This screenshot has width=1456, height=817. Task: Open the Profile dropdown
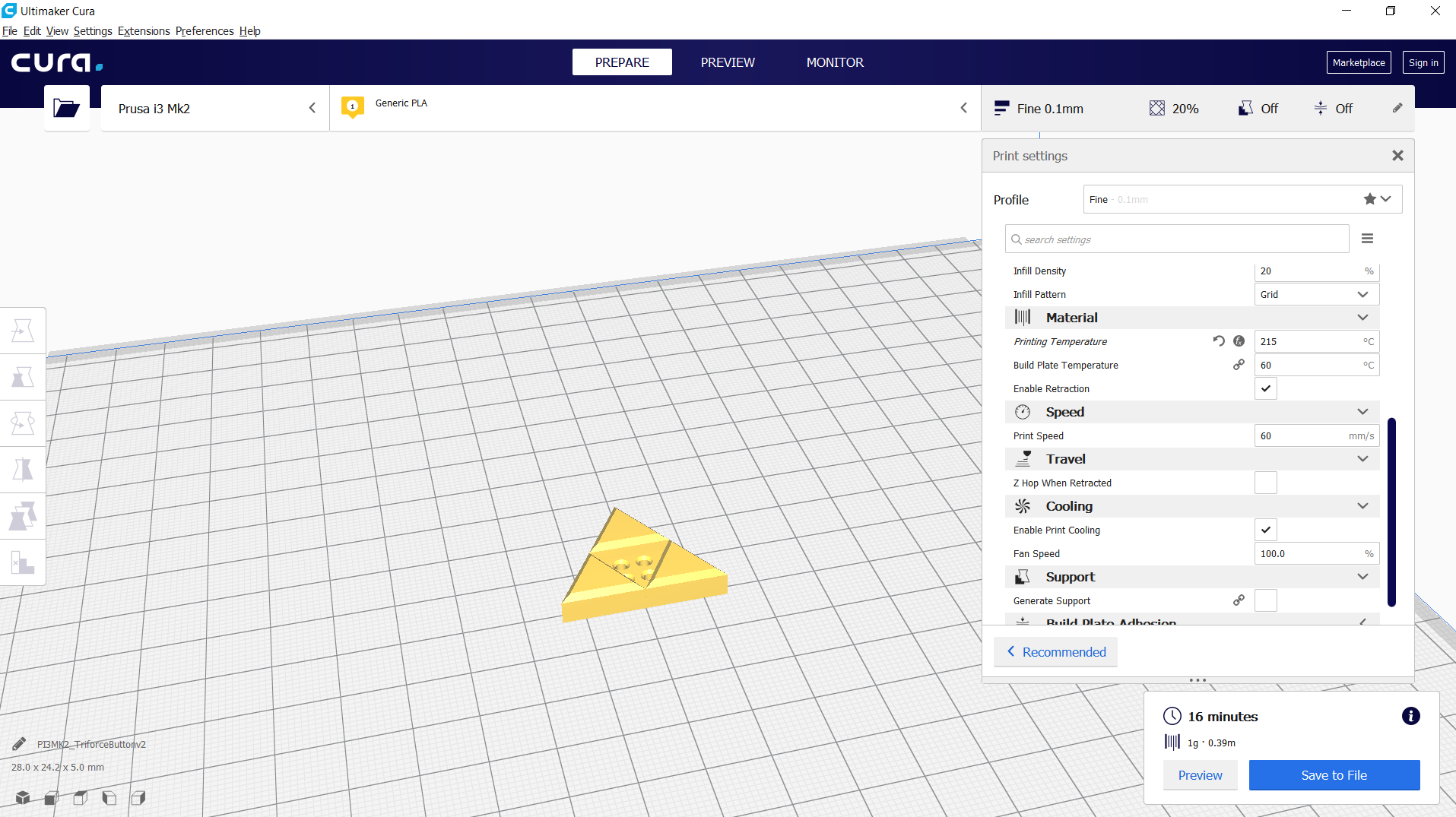1242,199
